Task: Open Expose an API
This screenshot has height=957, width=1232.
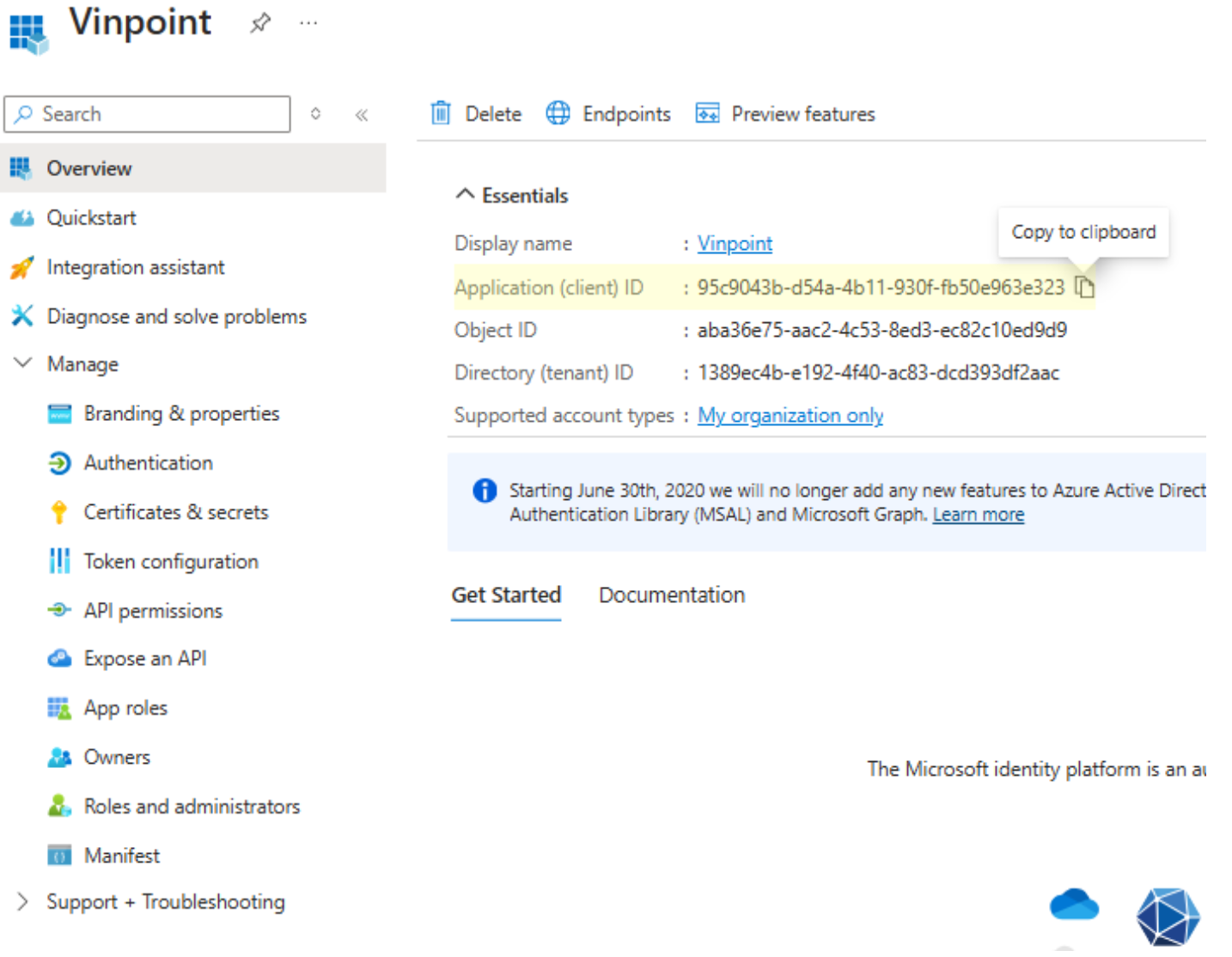Action: (145, 659)
